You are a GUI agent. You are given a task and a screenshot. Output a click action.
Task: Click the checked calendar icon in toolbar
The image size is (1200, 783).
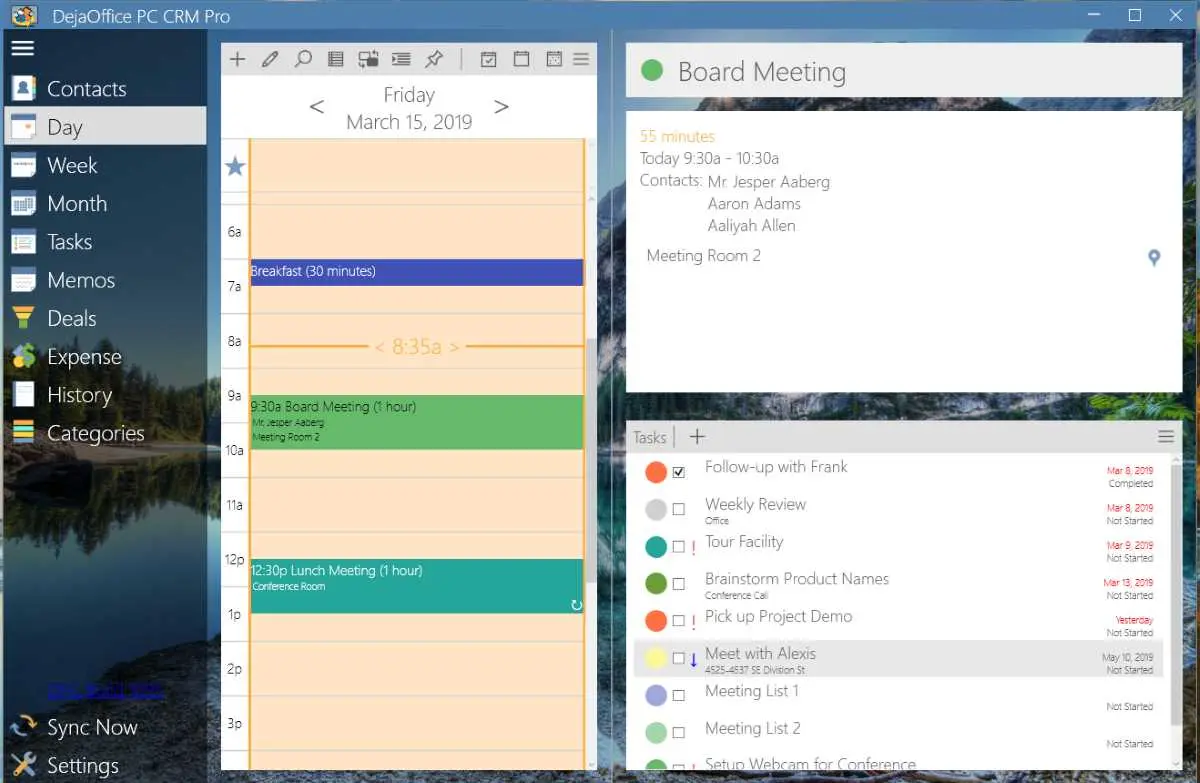point(489,59)
